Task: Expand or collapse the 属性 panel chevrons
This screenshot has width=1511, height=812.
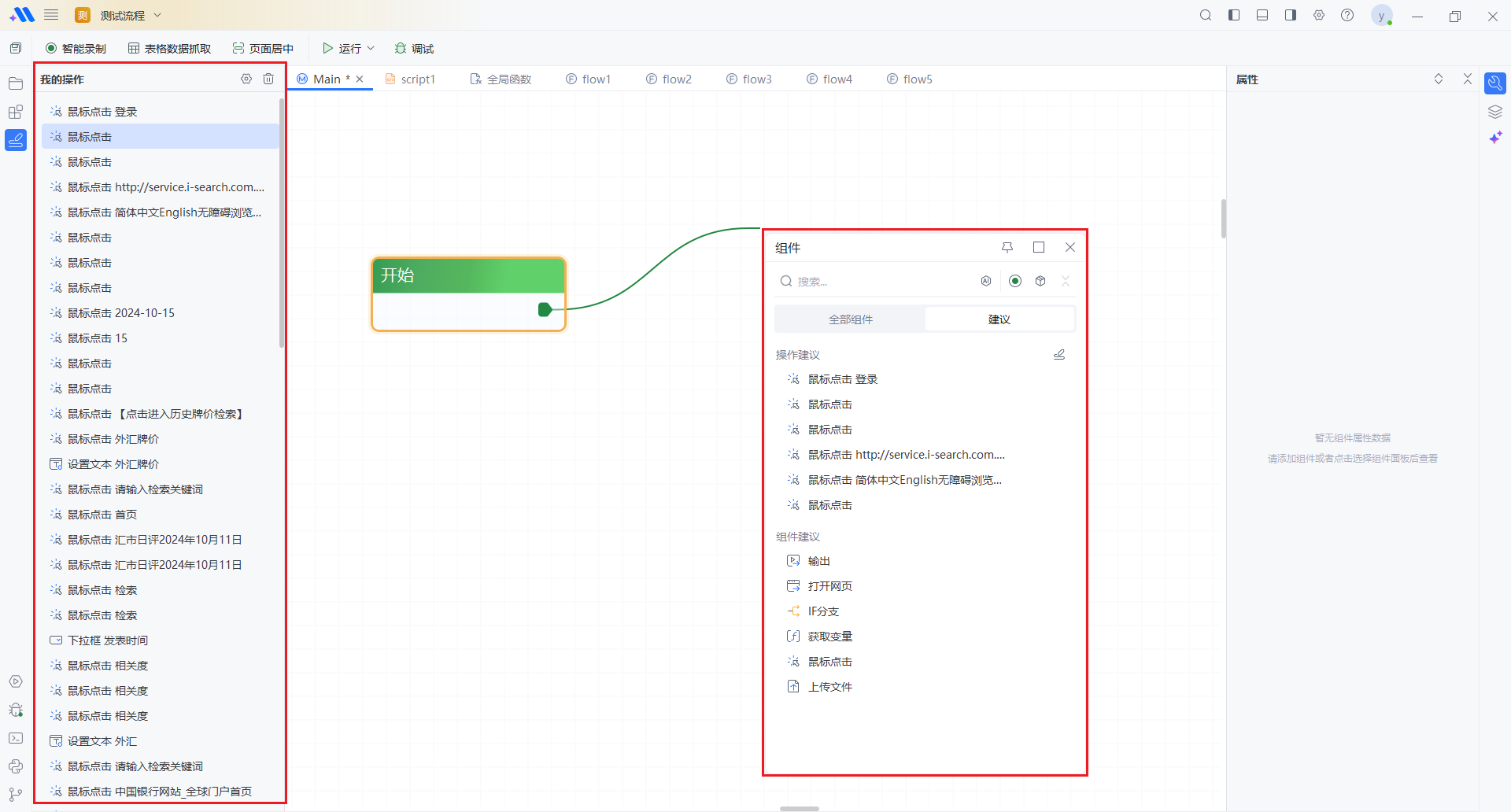Action: pyautogui.click(x=1439, y=79)
